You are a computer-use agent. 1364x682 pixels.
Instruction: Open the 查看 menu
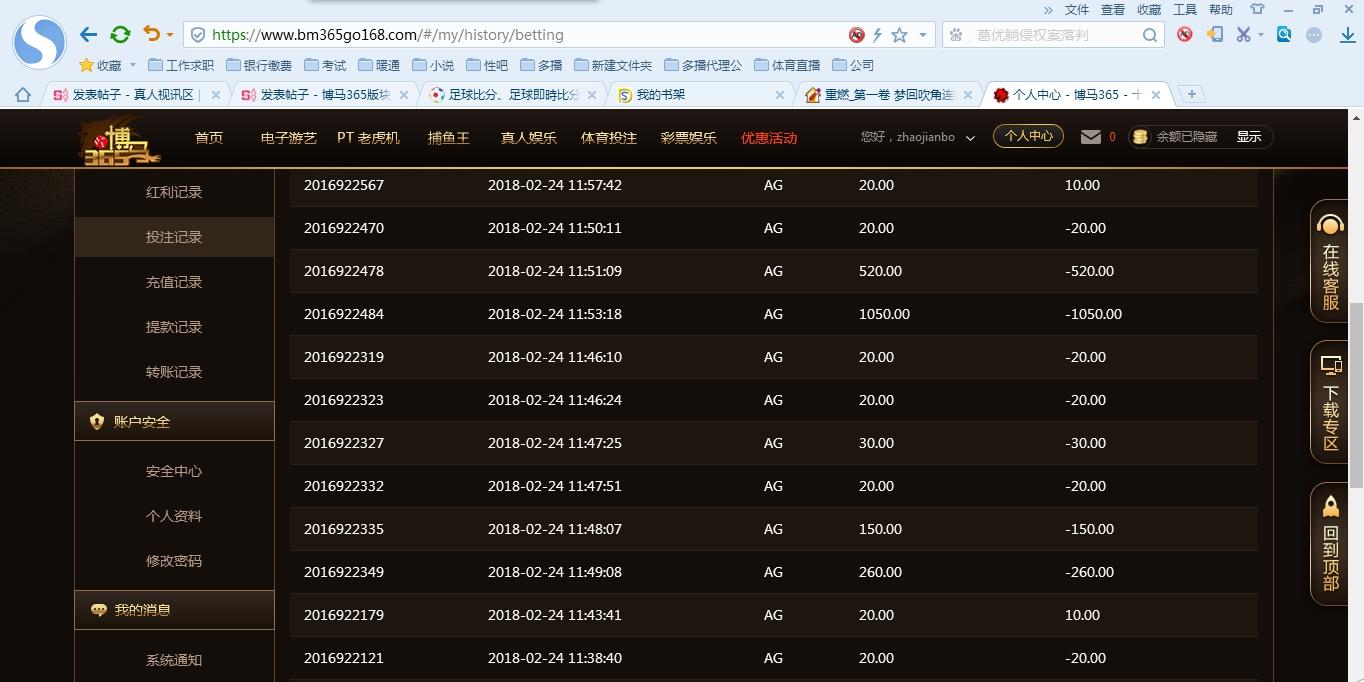(x=1113, y=9)
